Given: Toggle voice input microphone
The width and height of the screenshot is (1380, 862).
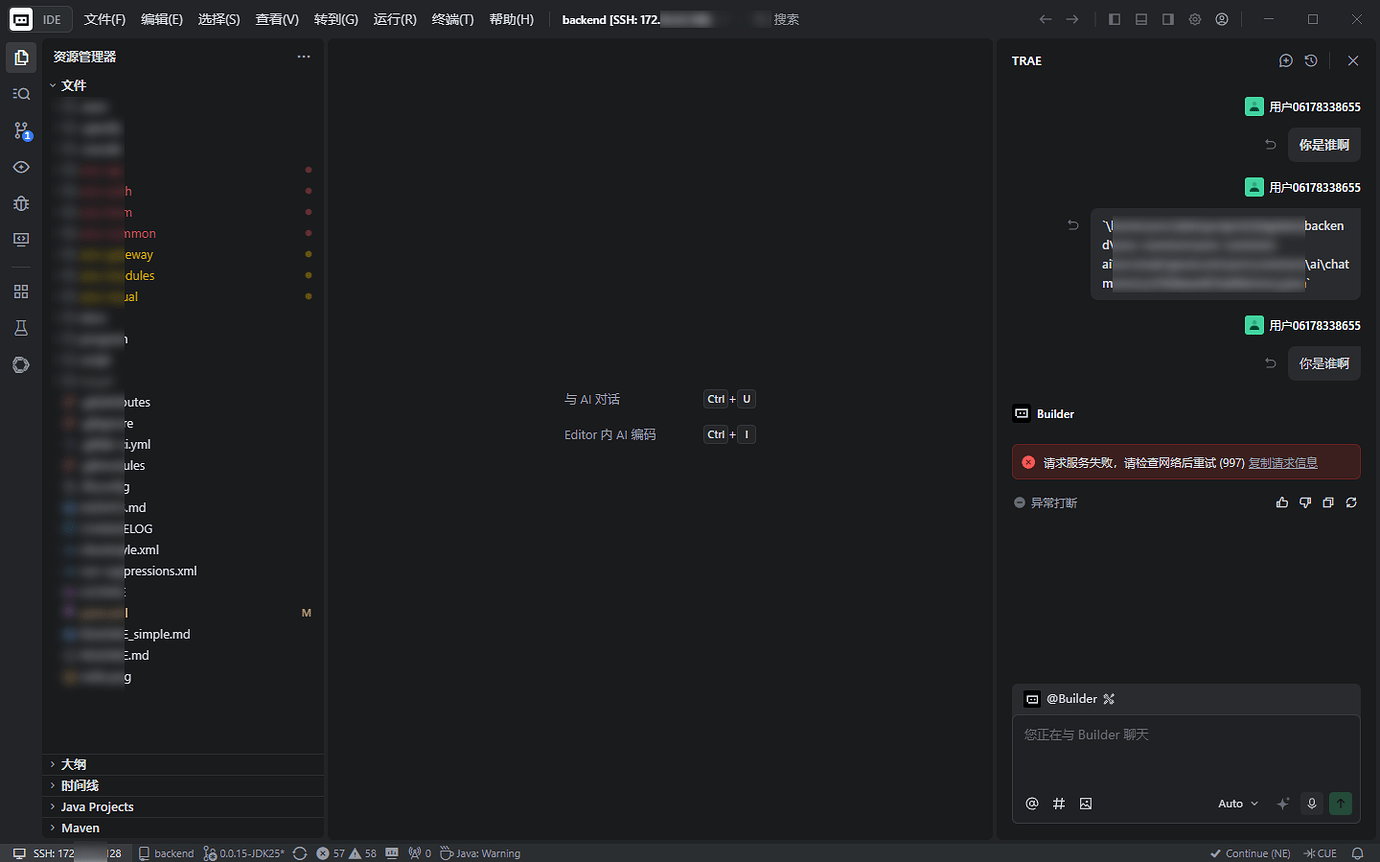Looking at the screenshot, I should (1312, 803).
